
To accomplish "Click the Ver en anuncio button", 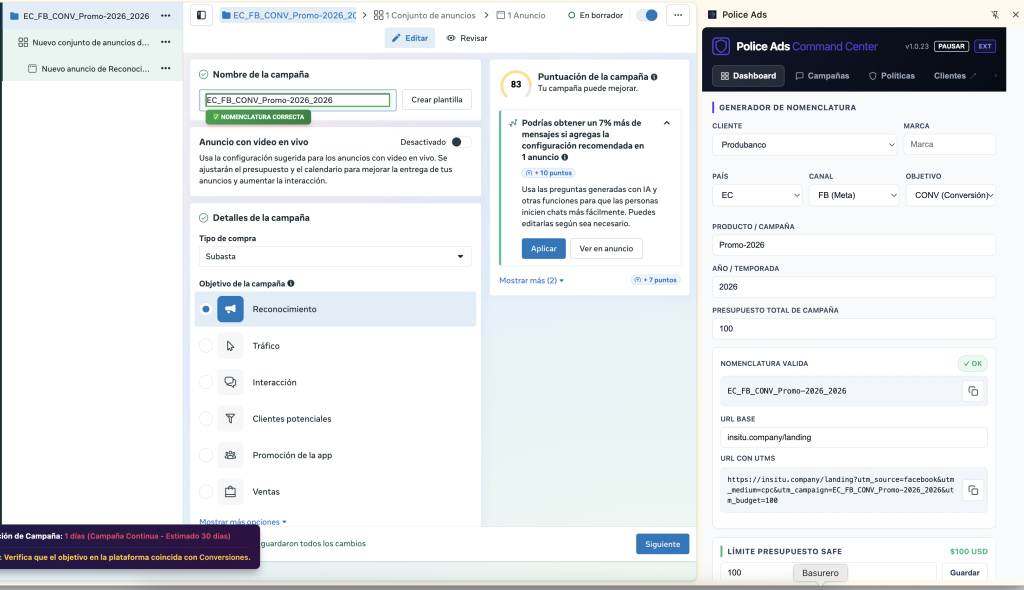I will (x=606, y=248).
